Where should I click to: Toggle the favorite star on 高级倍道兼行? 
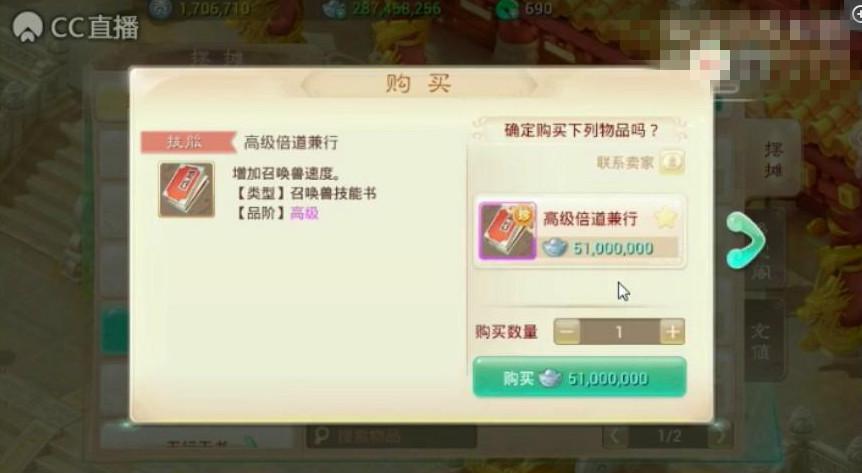(x=666, y=219)
